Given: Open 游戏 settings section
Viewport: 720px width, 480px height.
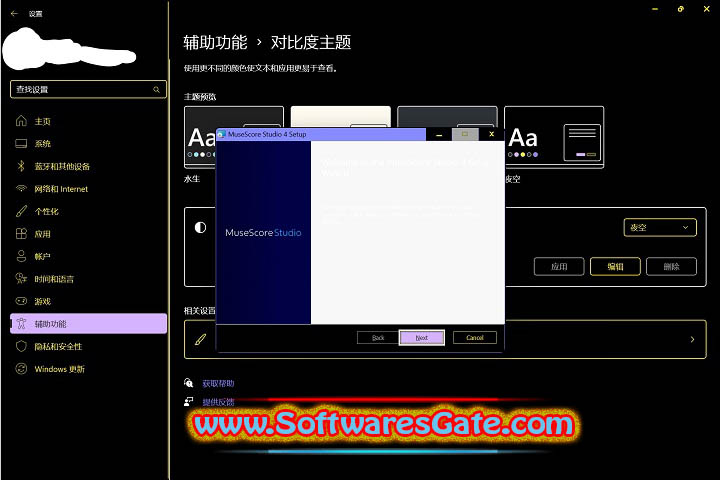Looking at the screenshot, I should click(x=88, y=301).
